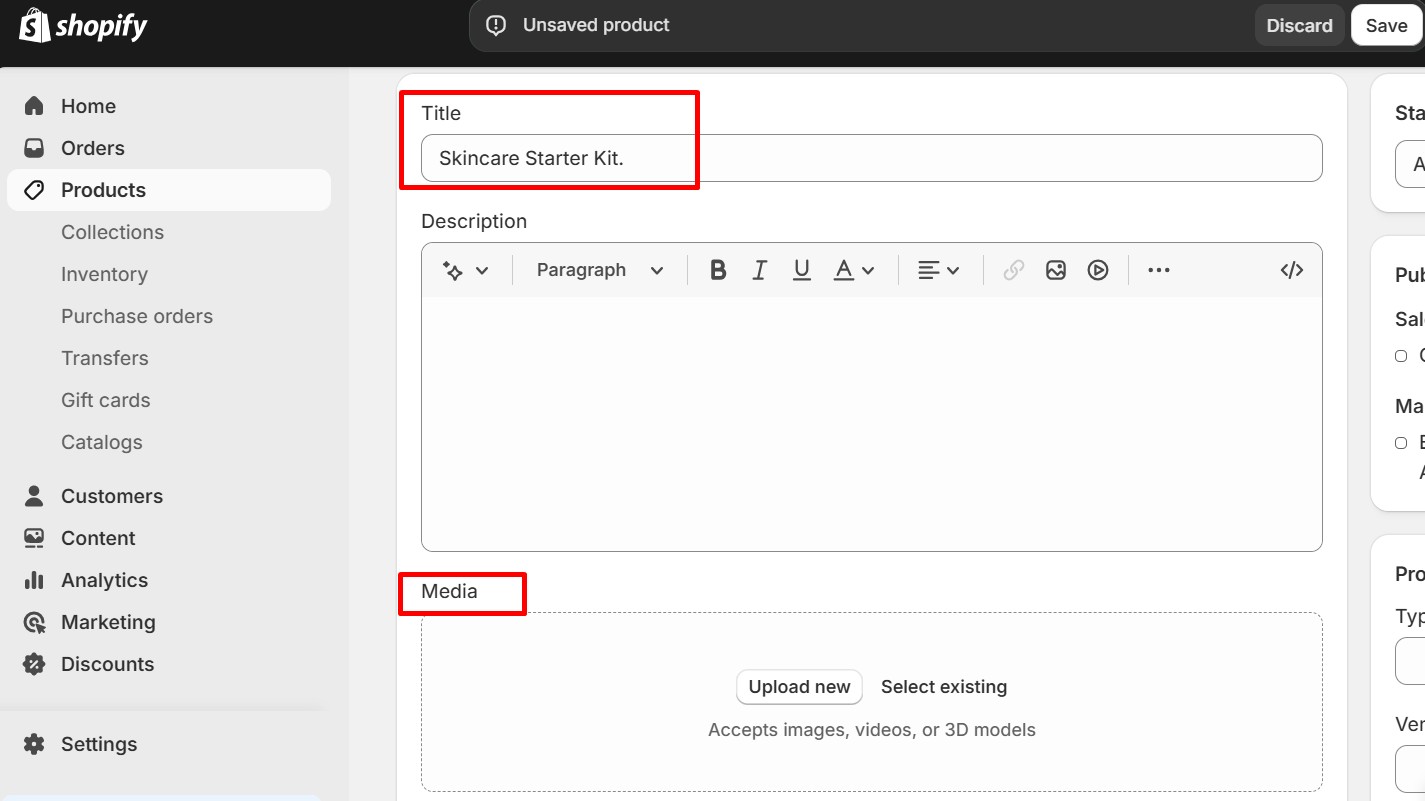
Task: Open the text color dropdown
Action: point(854,269)
